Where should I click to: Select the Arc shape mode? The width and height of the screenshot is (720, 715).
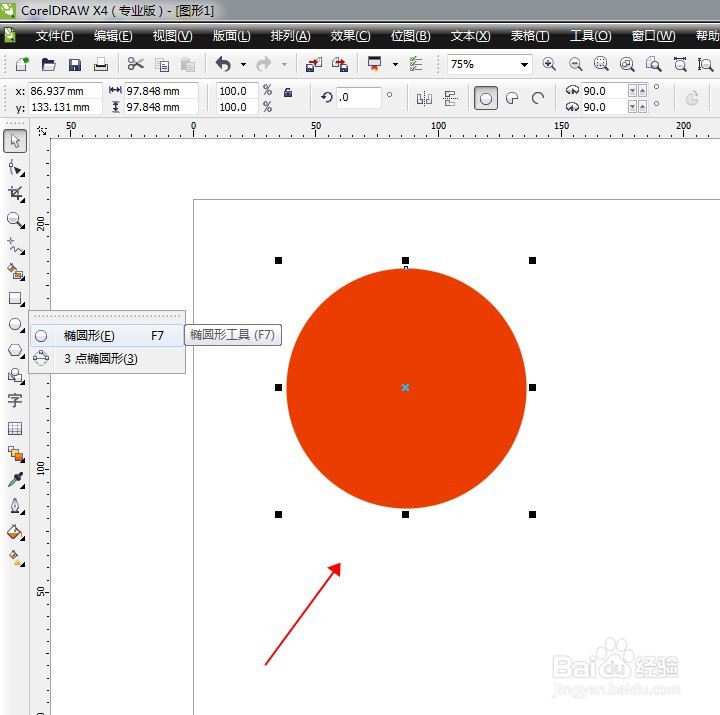point(538,98)
